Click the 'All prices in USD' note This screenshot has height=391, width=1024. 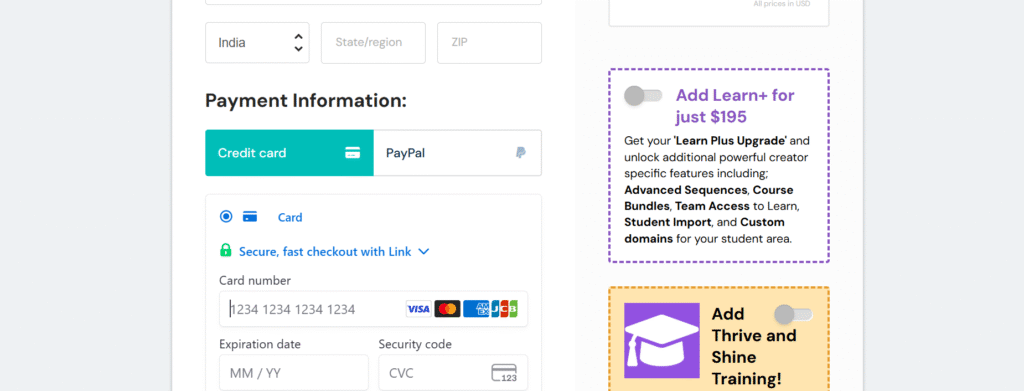tap(782, 4)
